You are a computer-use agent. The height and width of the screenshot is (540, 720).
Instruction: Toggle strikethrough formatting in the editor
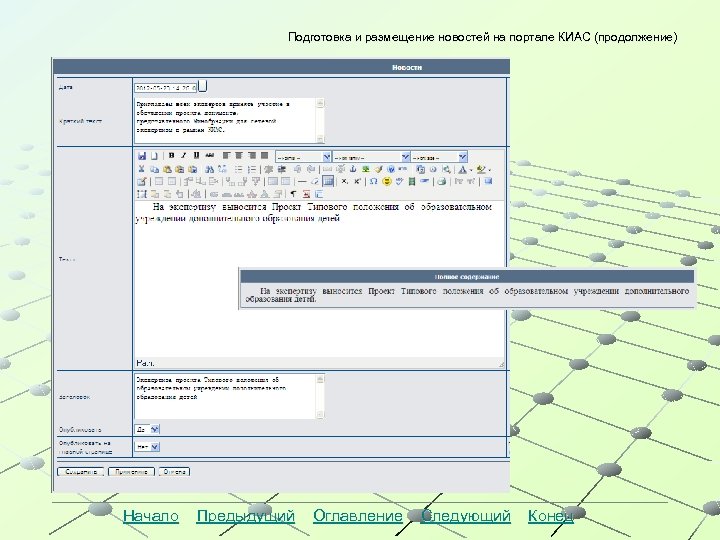209,155
